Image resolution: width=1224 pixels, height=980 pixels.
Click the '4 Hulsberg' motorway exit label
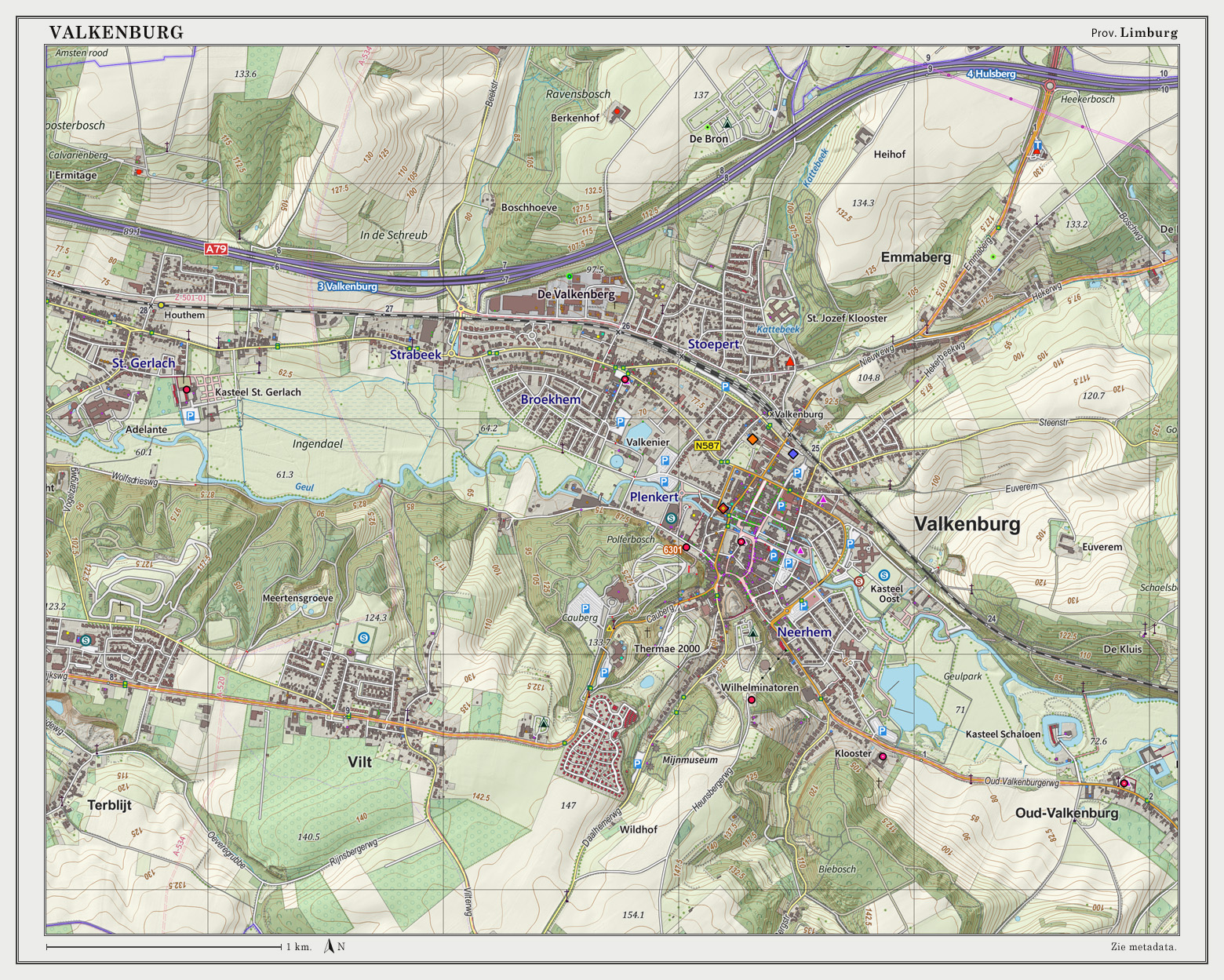[x=991, y=75]
